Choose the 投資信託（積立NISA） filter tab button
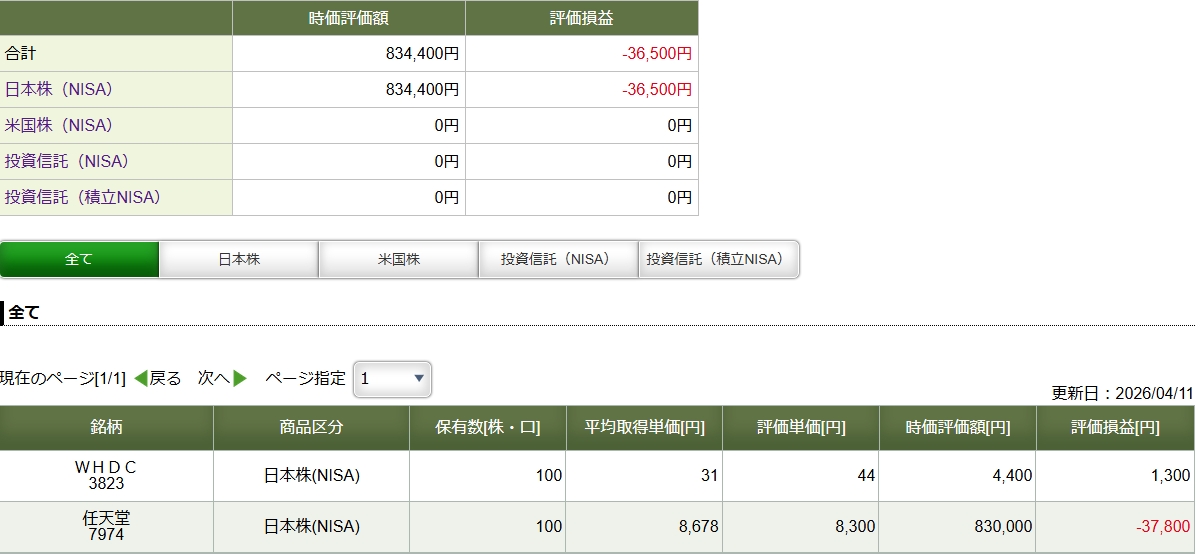Screen dimensions: 1198x560 tap(718, 260)
